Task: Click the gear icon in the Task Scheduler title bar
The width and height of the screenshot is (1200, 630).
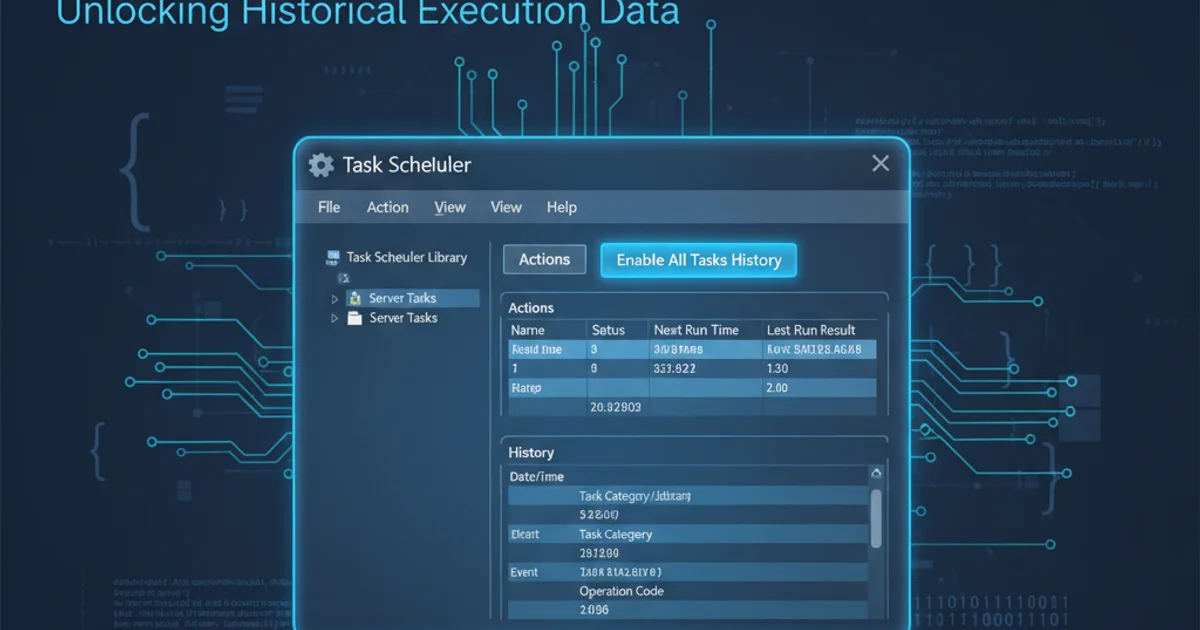Action: click(x=320, y=165)
